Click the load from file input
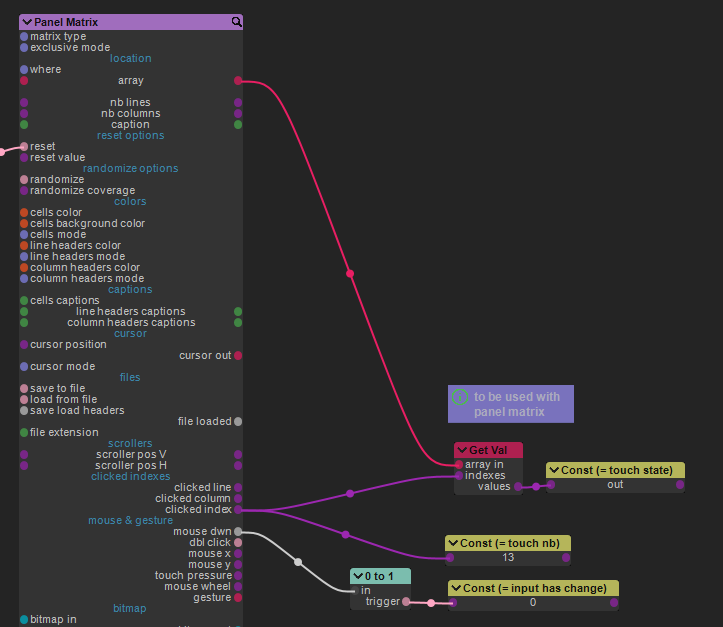This screenshot has width=723, height=627. pyautogui.click(x=24, y=399)
